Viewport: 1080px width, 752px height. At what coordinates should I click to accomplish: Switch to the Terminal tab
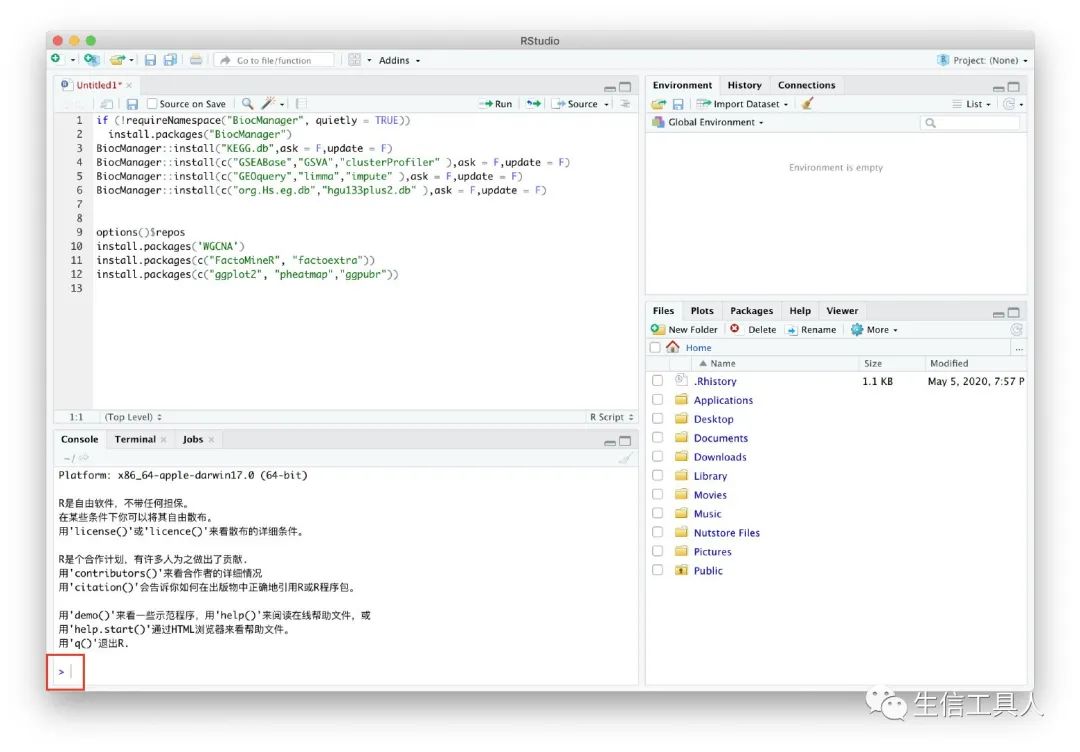pyautogui.click(x=135, y=439)
